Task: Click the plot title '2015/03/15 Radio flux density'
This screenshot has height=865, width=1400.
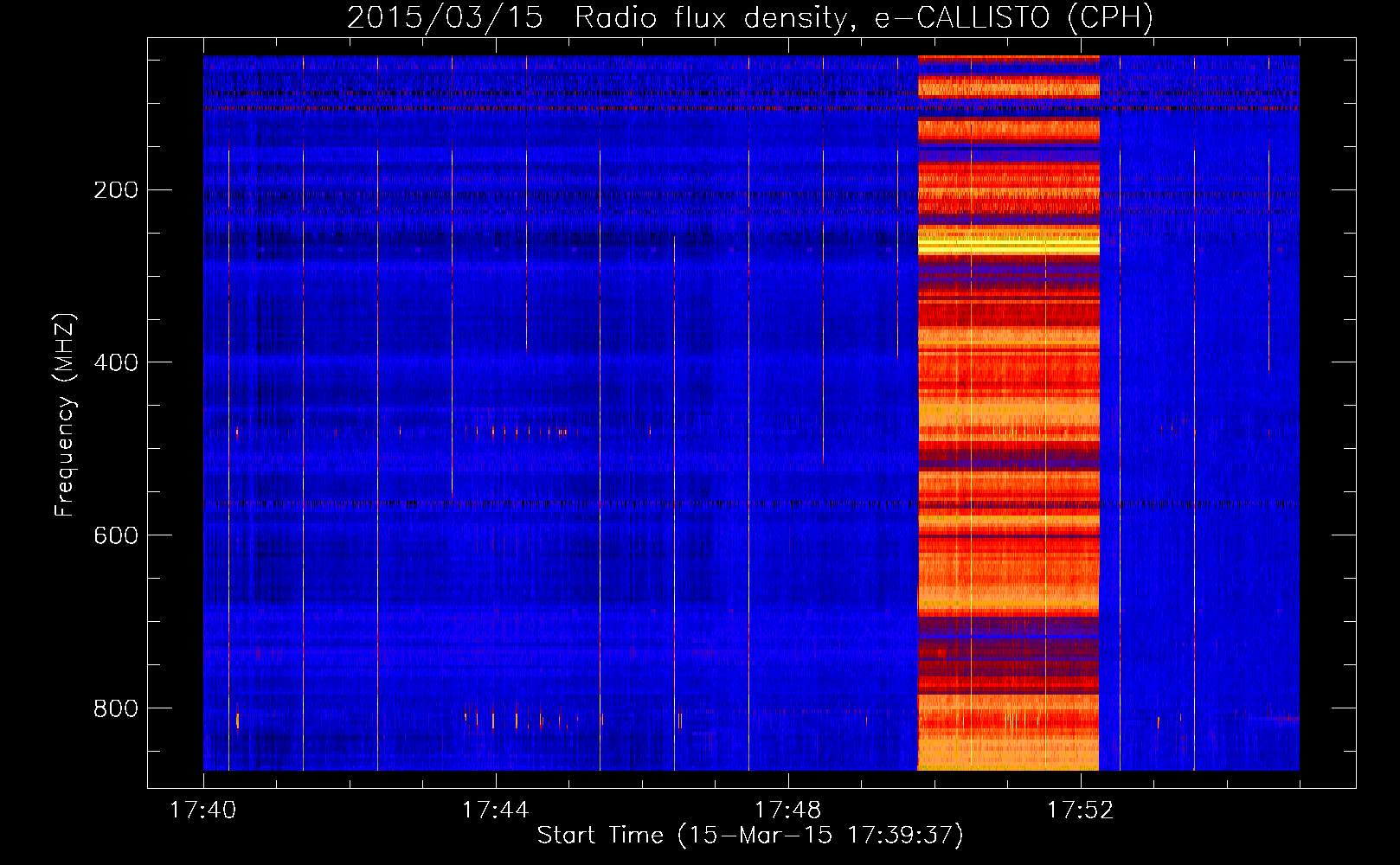Action: coord(750,17)
